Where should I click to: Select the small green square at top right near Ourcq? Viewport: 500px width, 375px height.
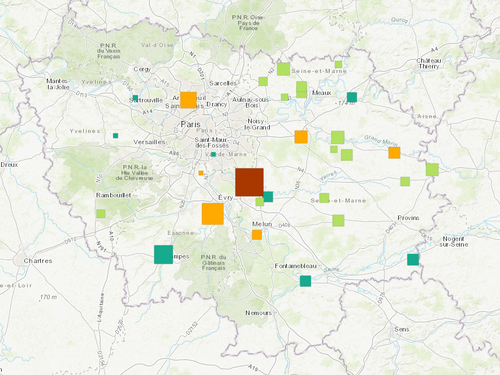pos(338,64)
